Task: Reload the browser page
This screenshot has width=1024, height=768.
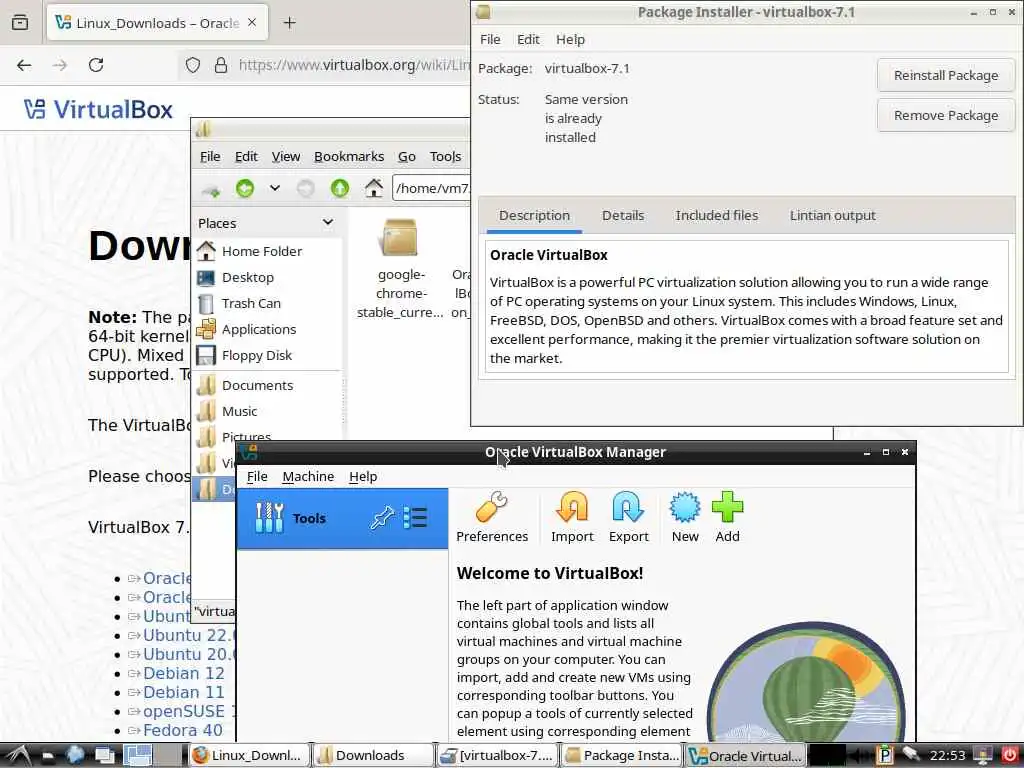Action: 96,65
